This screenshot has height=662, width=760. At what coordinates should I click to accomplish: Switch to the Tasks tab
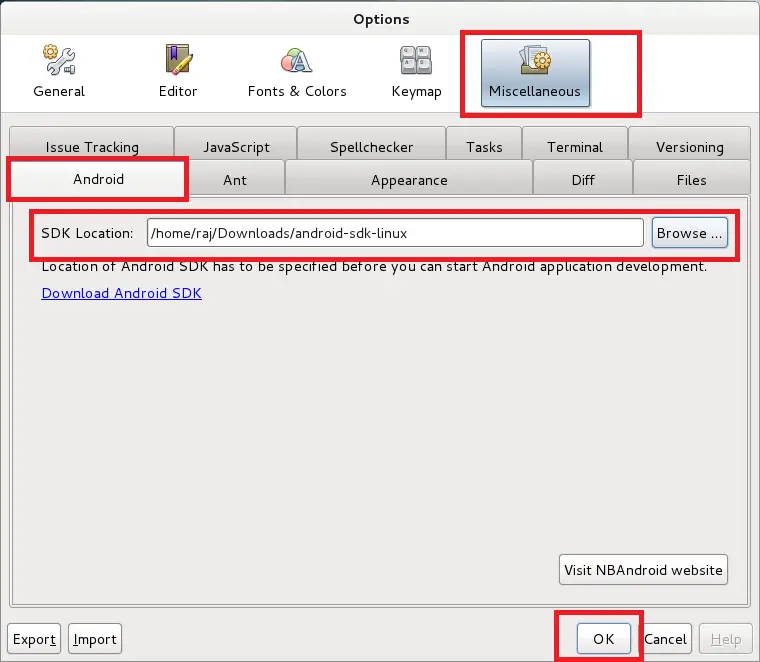484,144
